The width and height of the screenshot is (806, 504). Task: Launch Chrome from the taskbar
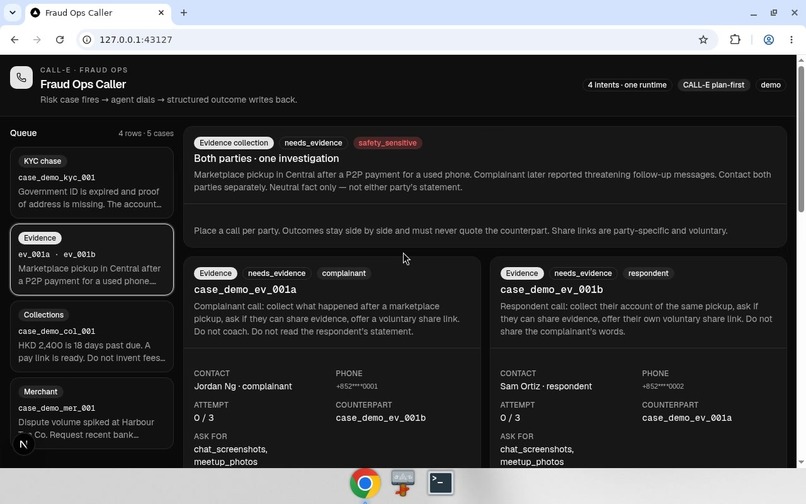coord(365,483)
